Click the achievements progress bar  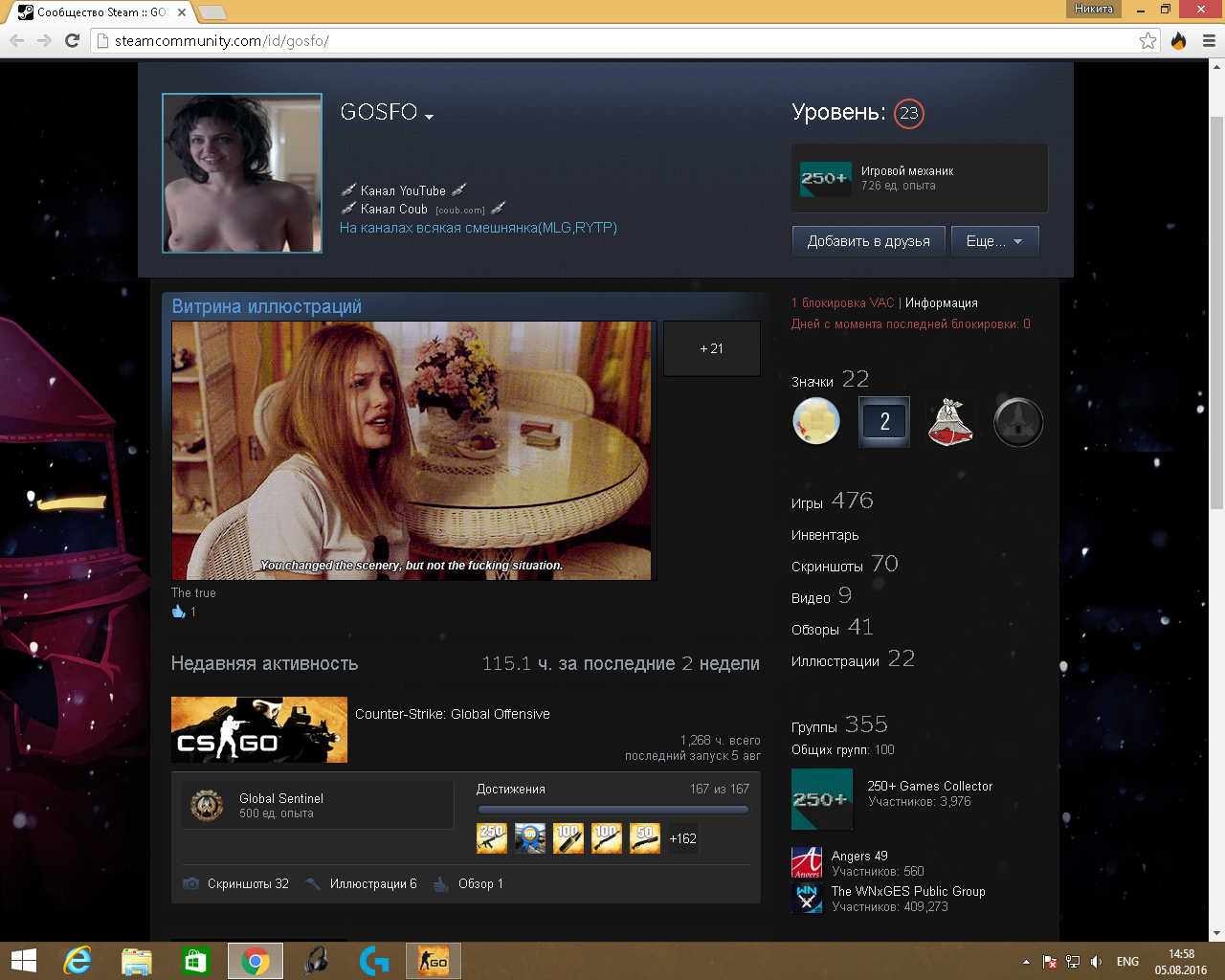(x=612, y=810)
